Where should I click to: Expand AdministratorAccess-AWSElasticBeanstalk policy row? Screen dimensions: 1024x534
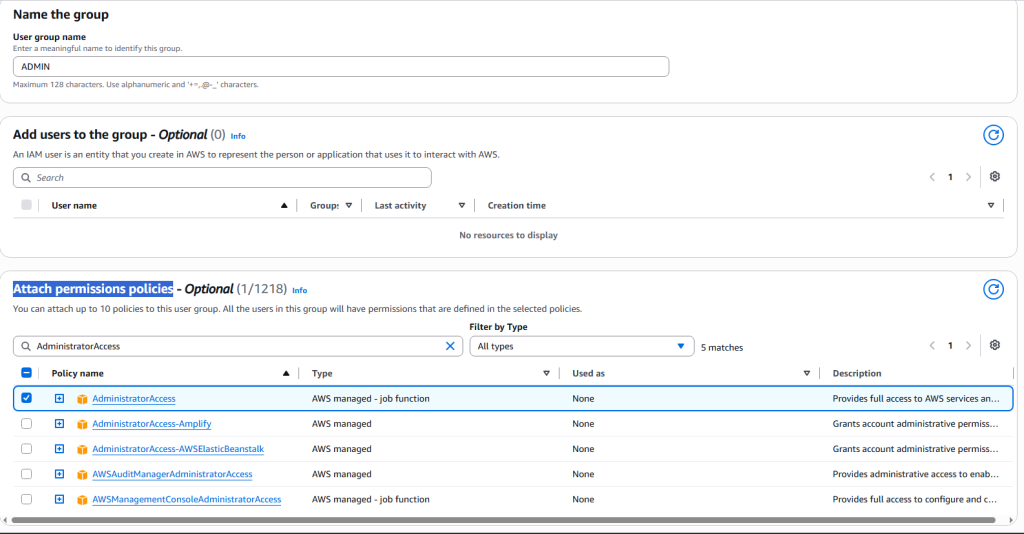pos(59,448)
